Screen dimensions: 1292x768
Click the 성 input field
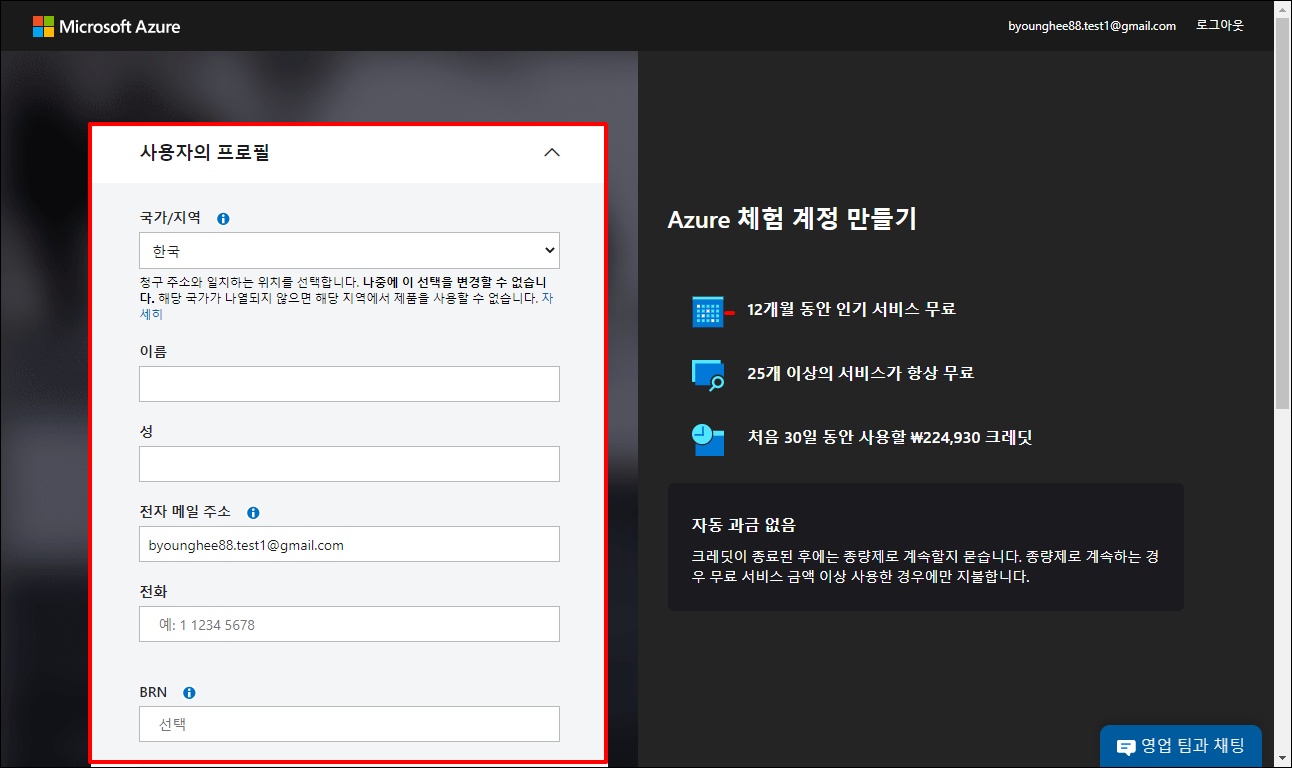[x=349, y=464]
